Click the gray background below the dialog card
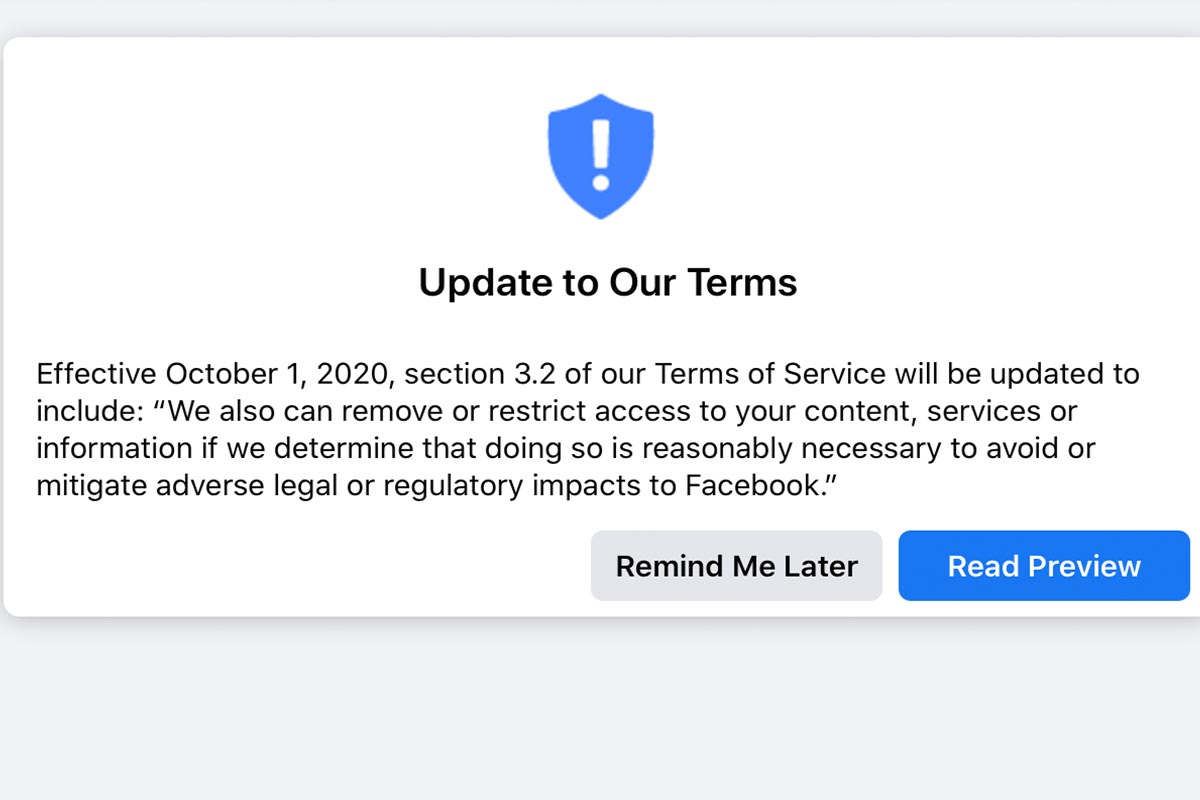The width and height of the screenshot is (1200, 800). [x=600, y=710]
